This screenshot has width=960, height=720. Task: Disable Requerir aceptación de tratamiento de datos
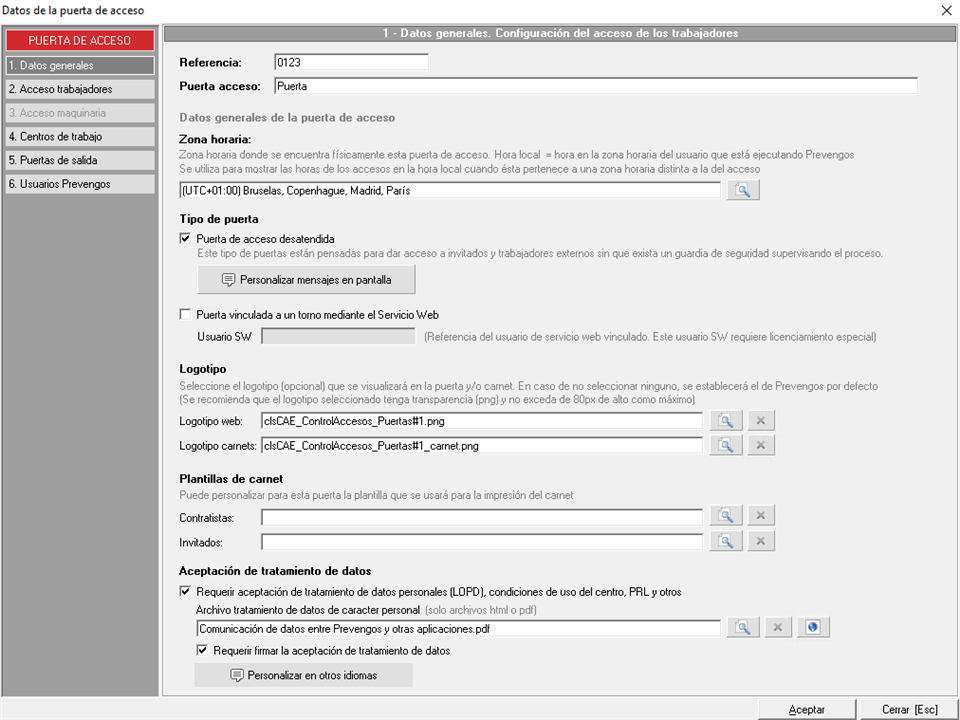pyautogui.click(x=185, y=592)
